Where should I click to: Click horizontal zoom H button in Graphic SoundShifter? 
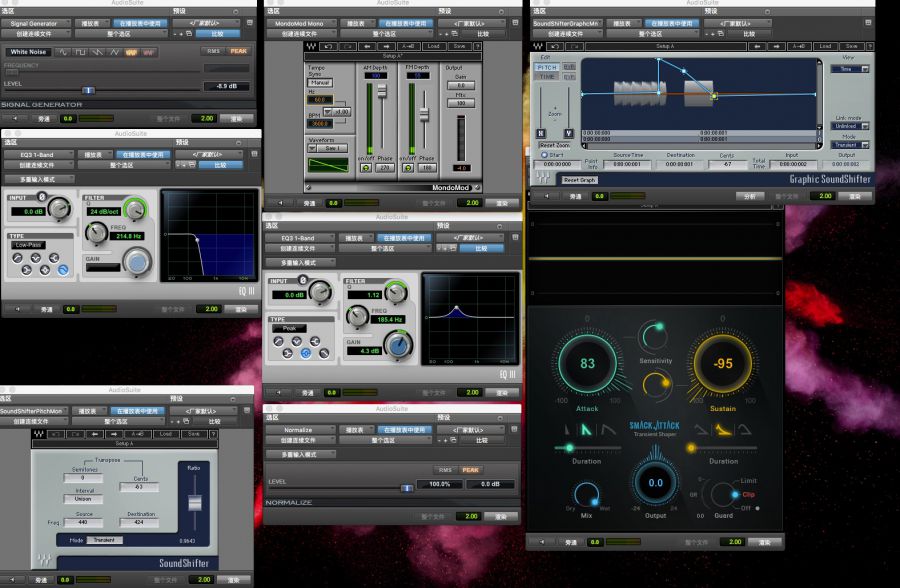coord(541,133)
